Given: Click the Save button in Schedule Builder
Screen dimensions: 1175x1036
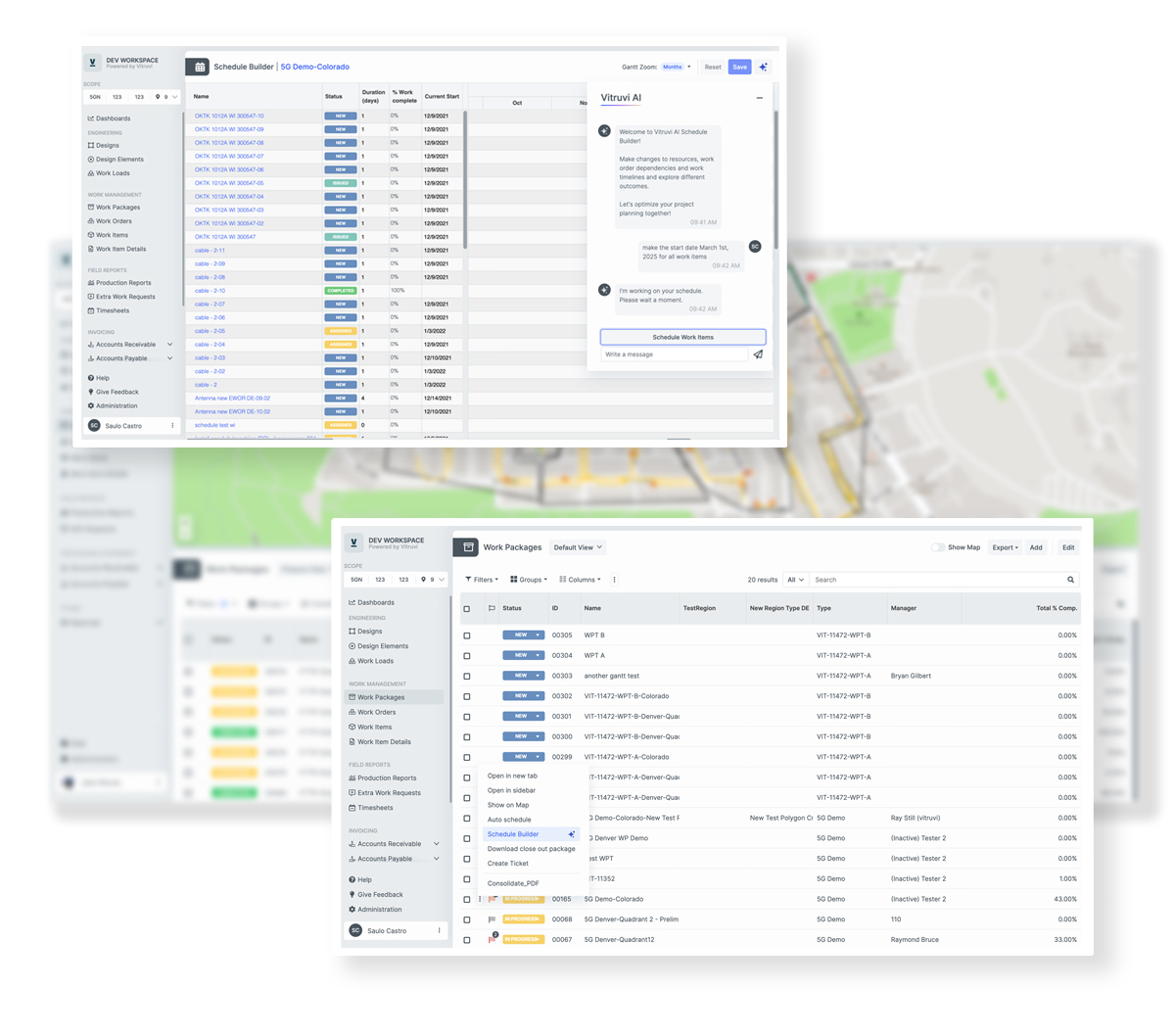Looking at the screenshot, I should tap(739, 67).
